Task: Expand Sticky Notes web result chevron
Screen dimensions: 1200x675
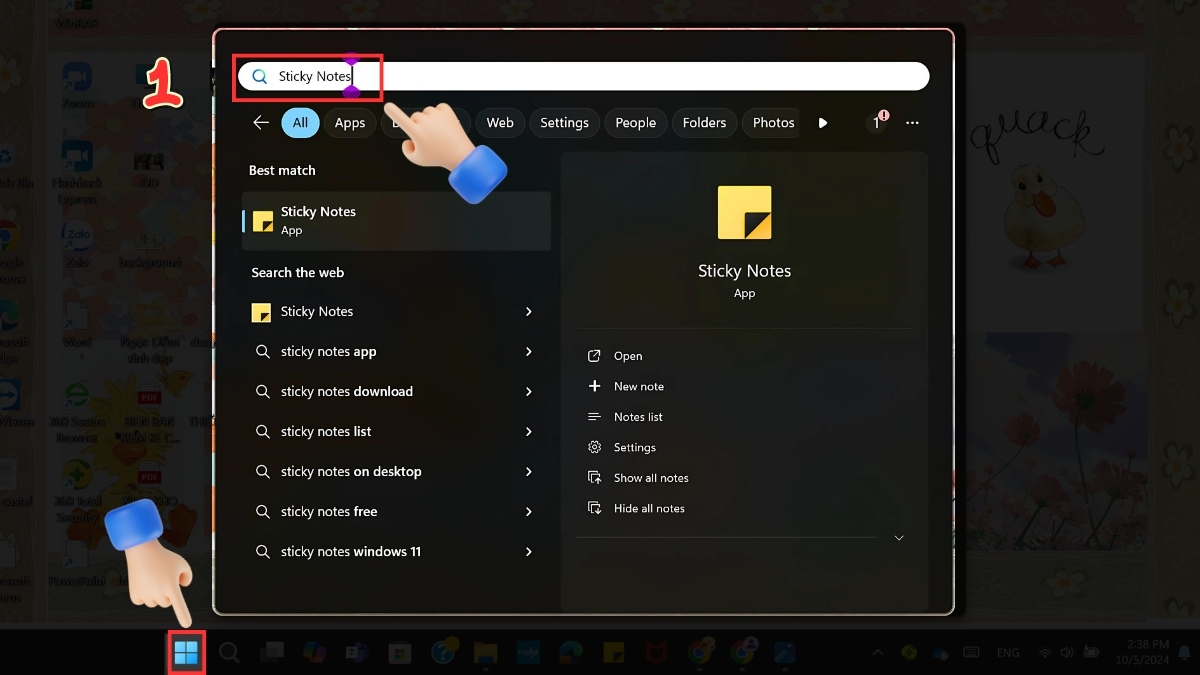Action: click(x=529, y=312)
